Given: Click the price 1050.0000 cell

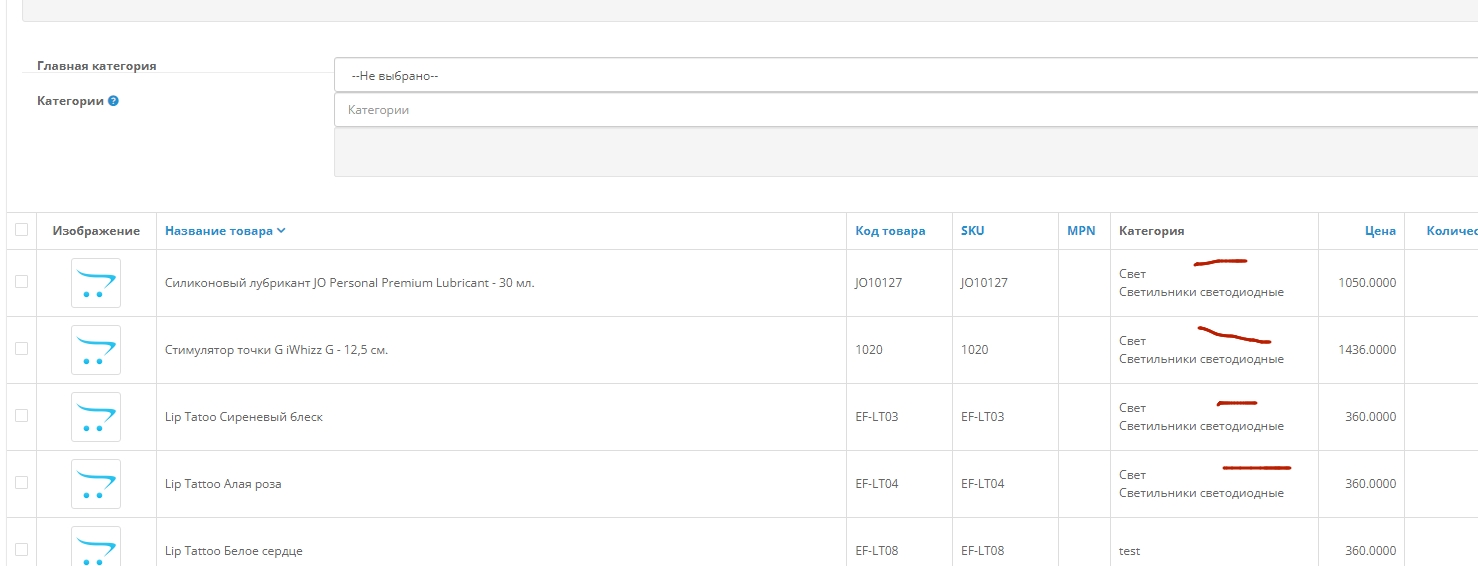Looking at the screenshot, I should (x=1367, y=283).
